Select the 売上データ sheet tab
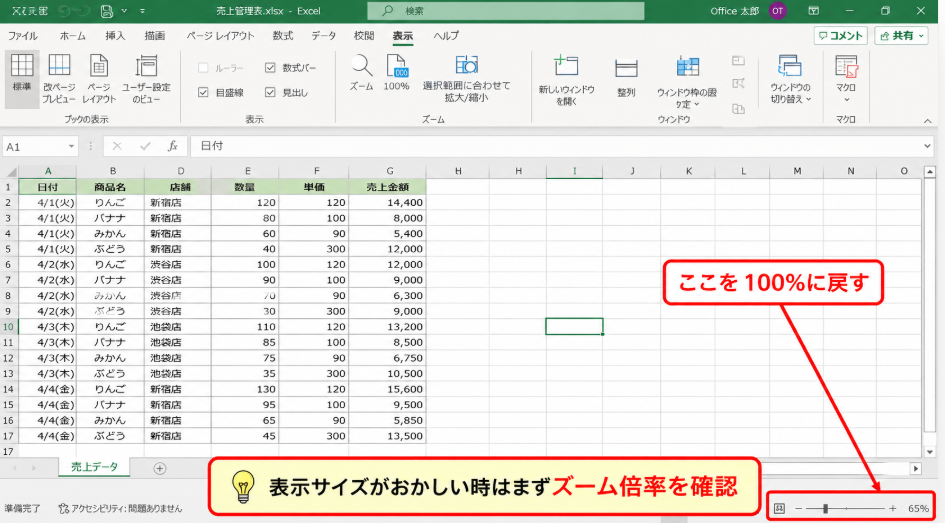Viewport: 945px width, 523px height. point(94,467)
